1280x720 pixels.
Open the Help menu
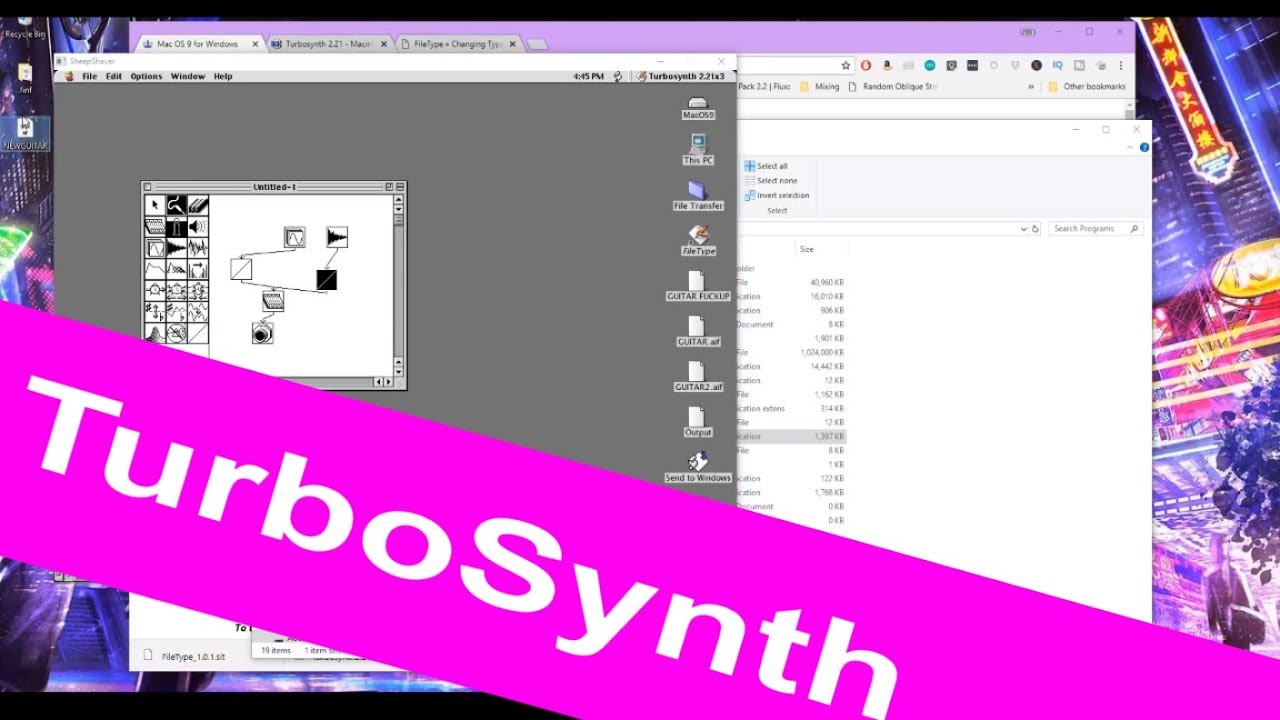click(x=223, y=76)
